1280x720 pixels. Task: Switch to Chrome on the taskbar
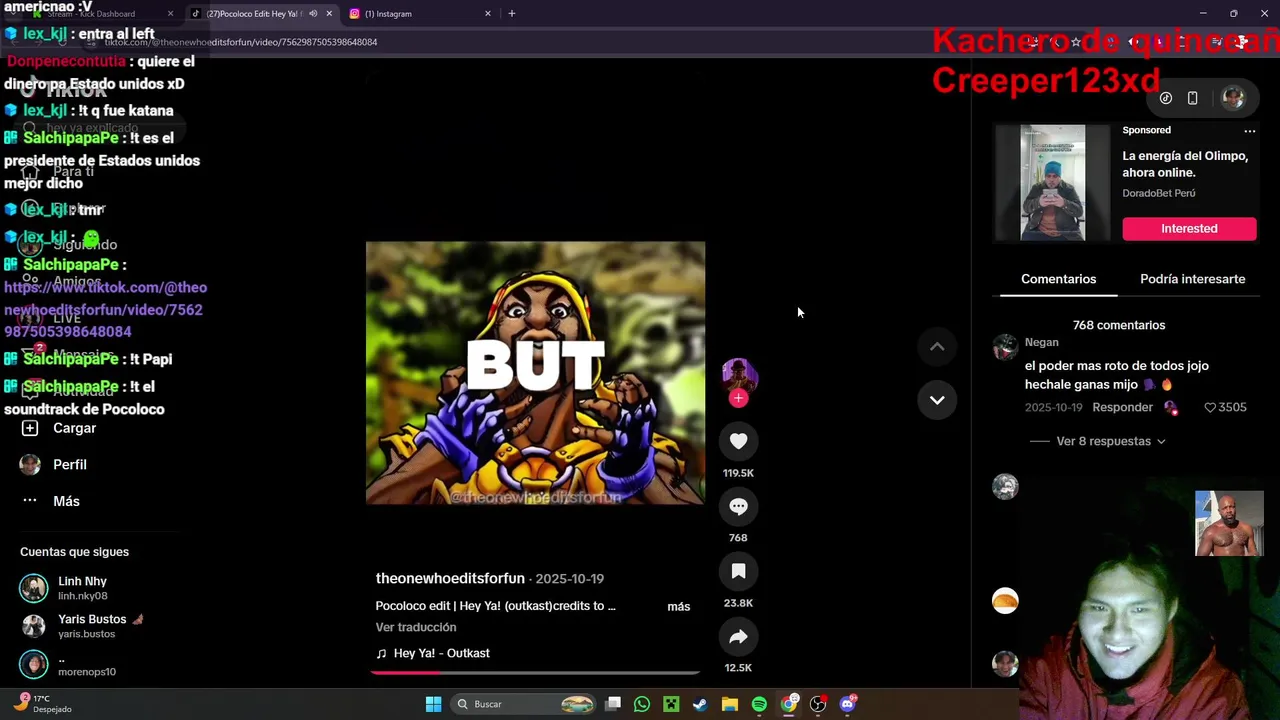[789, 704]
